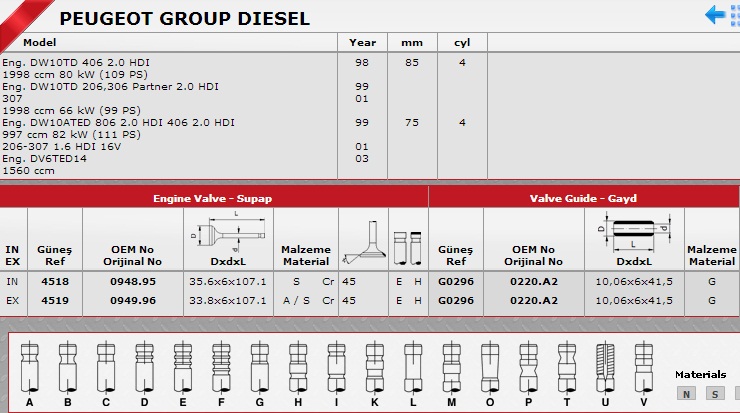
Task: Click the blue back arrow icon
Action: 715,15
